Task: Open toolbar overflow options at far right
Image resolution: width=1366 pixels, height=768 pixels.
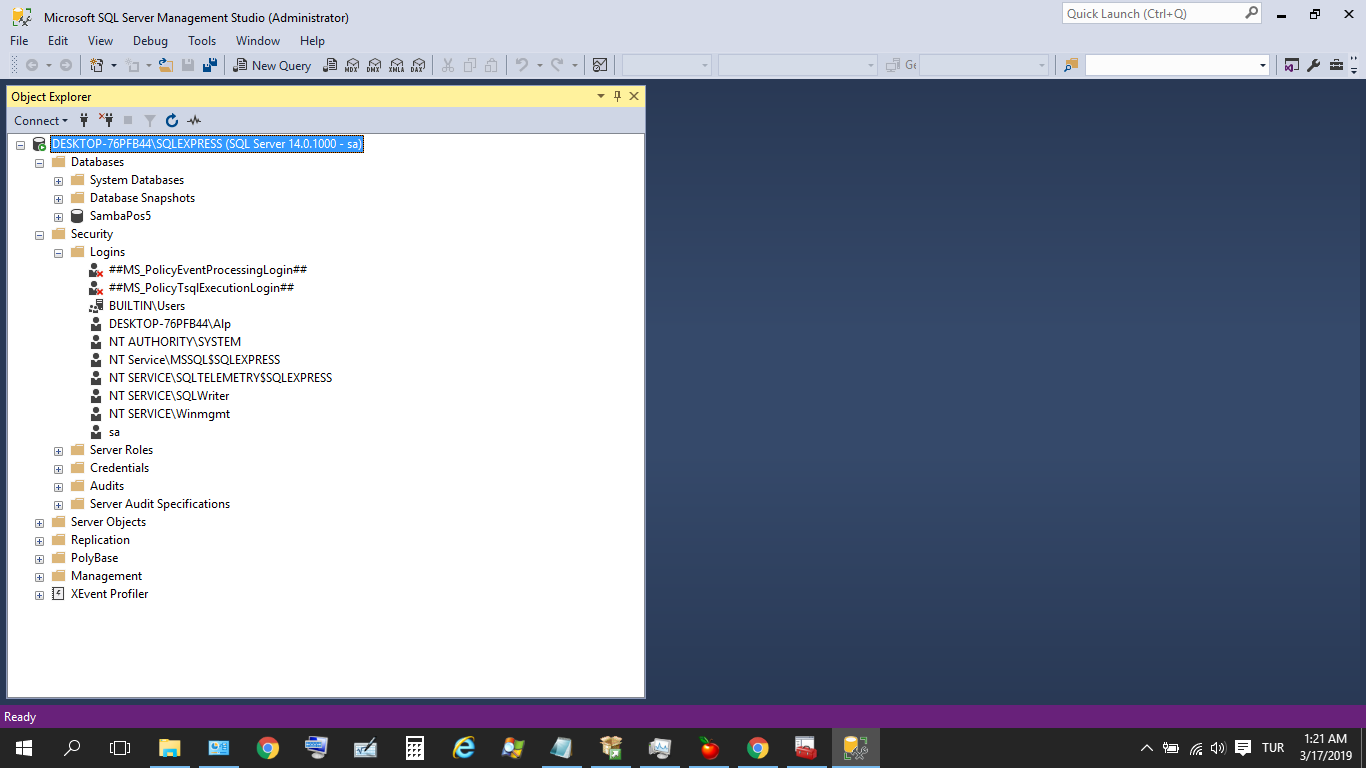Action: pyautogui.click(x=1354, y=65)
